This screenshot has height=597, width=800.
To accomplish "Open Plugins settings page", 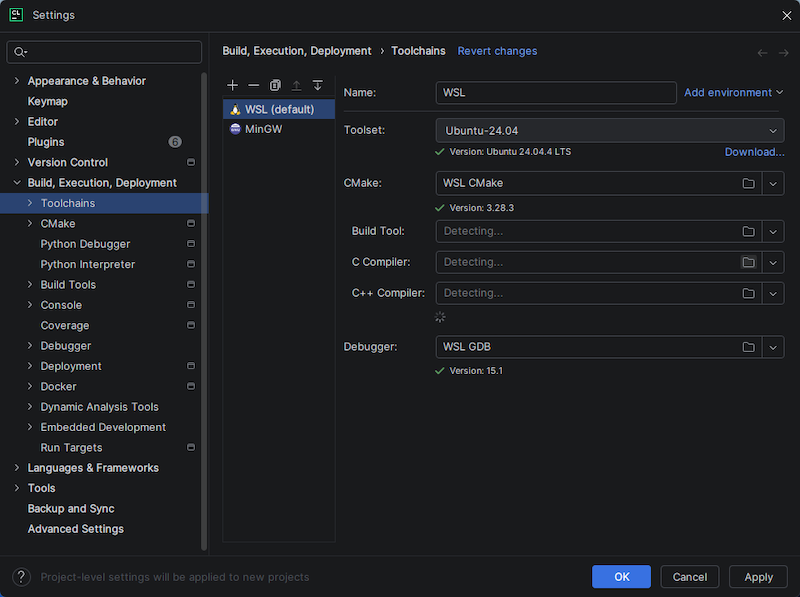I will [46, 142].
